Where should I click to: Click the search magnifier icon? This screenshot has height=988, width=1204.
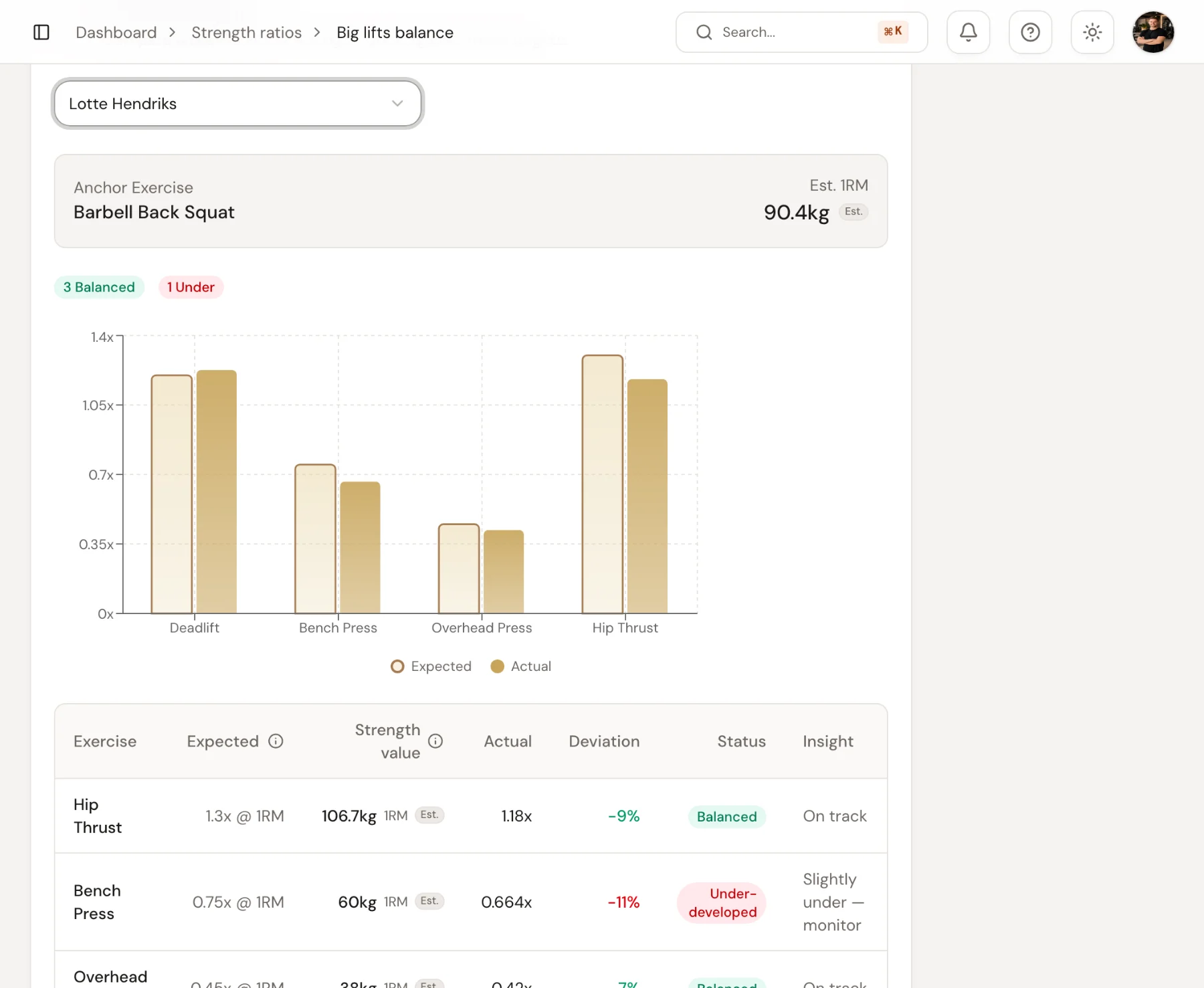point(704,32)
